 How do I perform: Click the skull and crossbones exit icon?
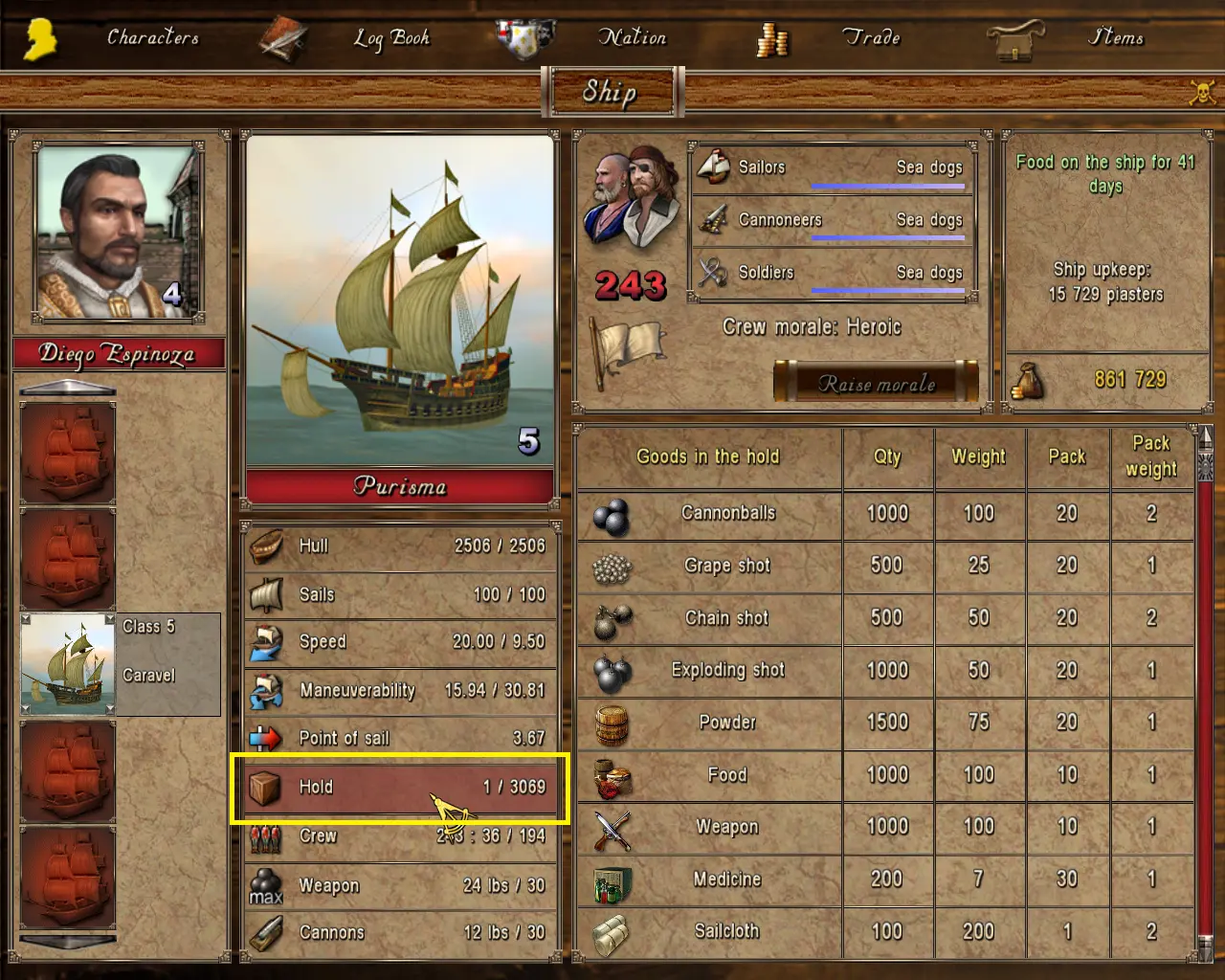coord(1202,93)
